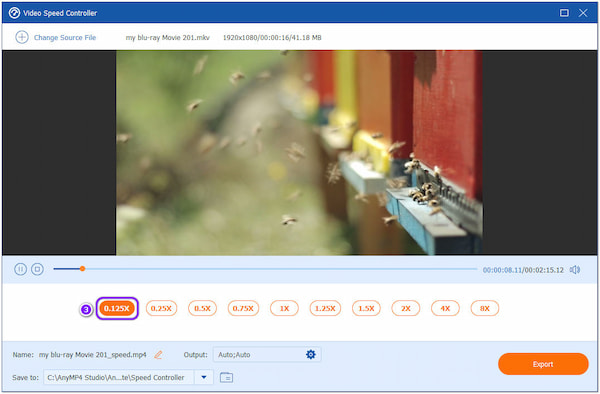Select 0.75X speed
The width and height of the screenshot is (600, 394).
pos(243,308)
